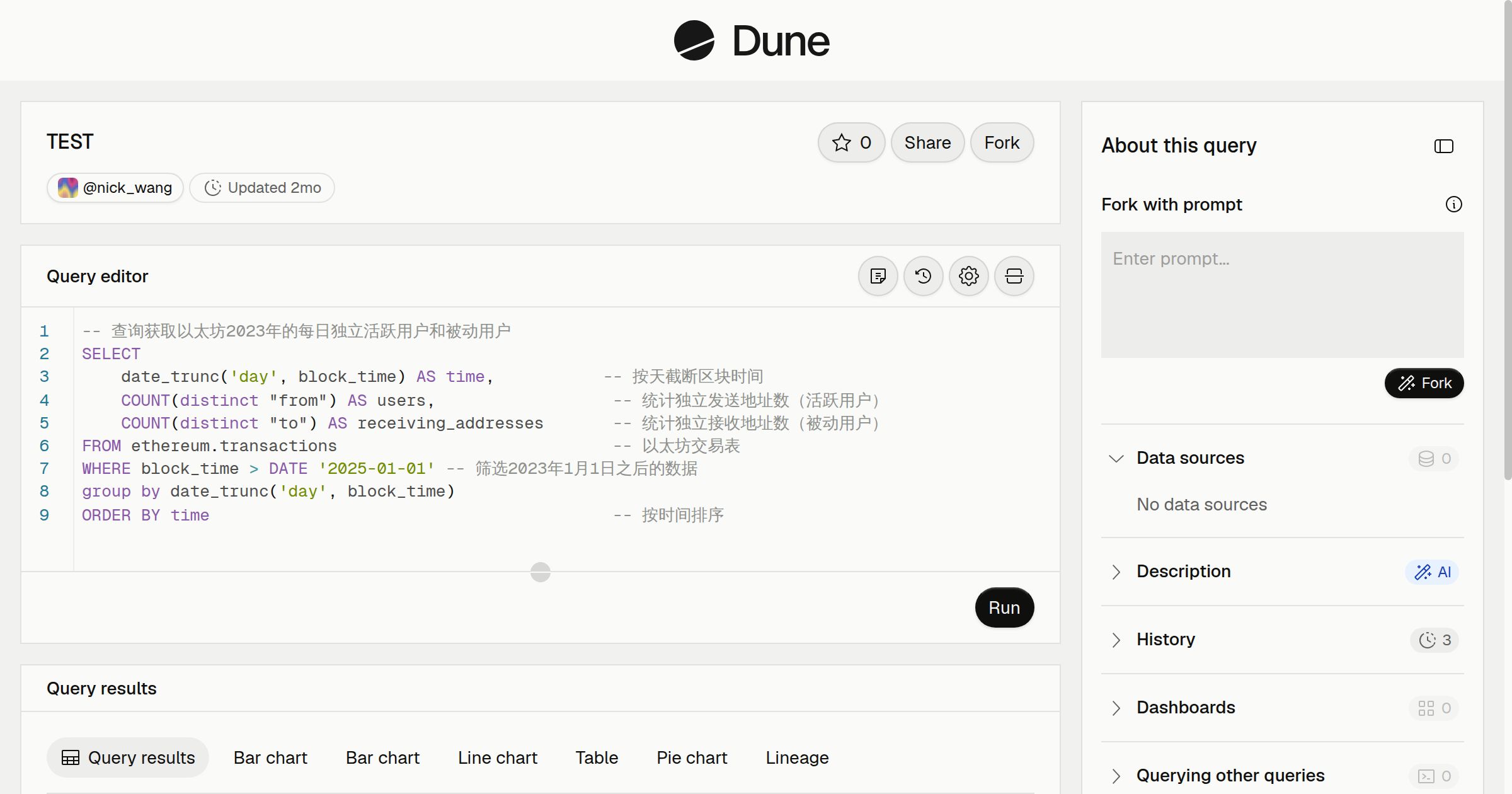
Task: Expand the Description section
Action: tap(1116, 572)
